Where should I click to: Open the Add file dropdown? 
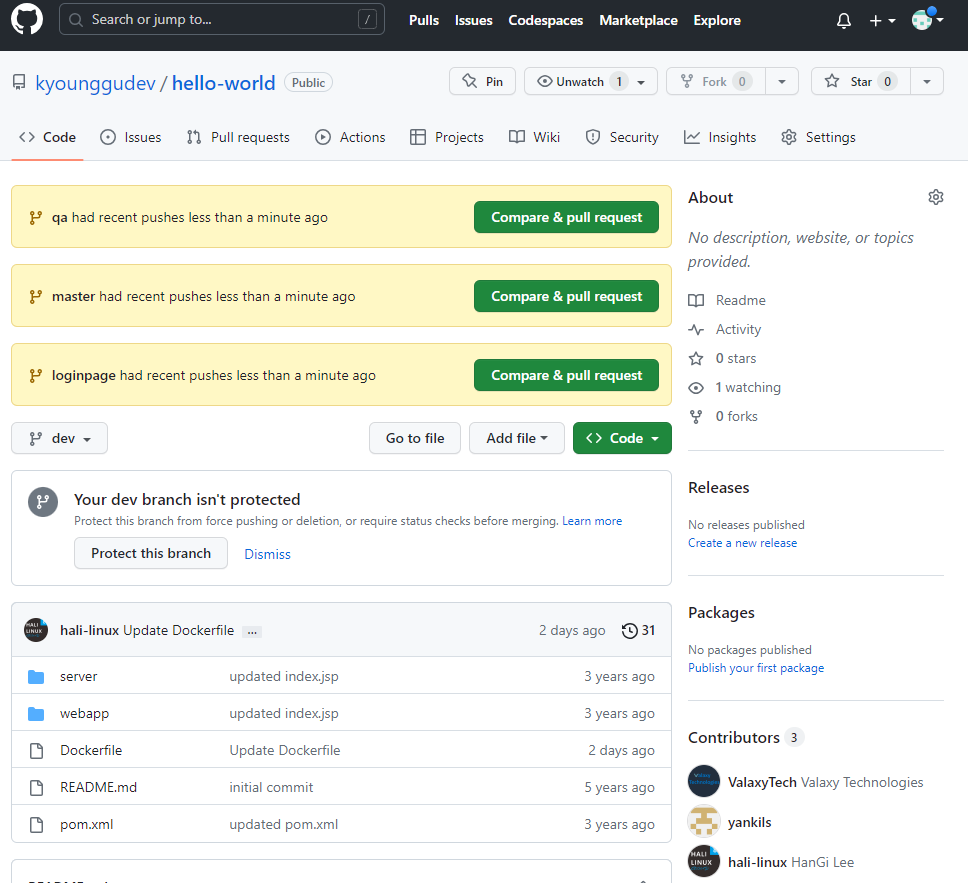pyautogui.click(x=517, y=438)
